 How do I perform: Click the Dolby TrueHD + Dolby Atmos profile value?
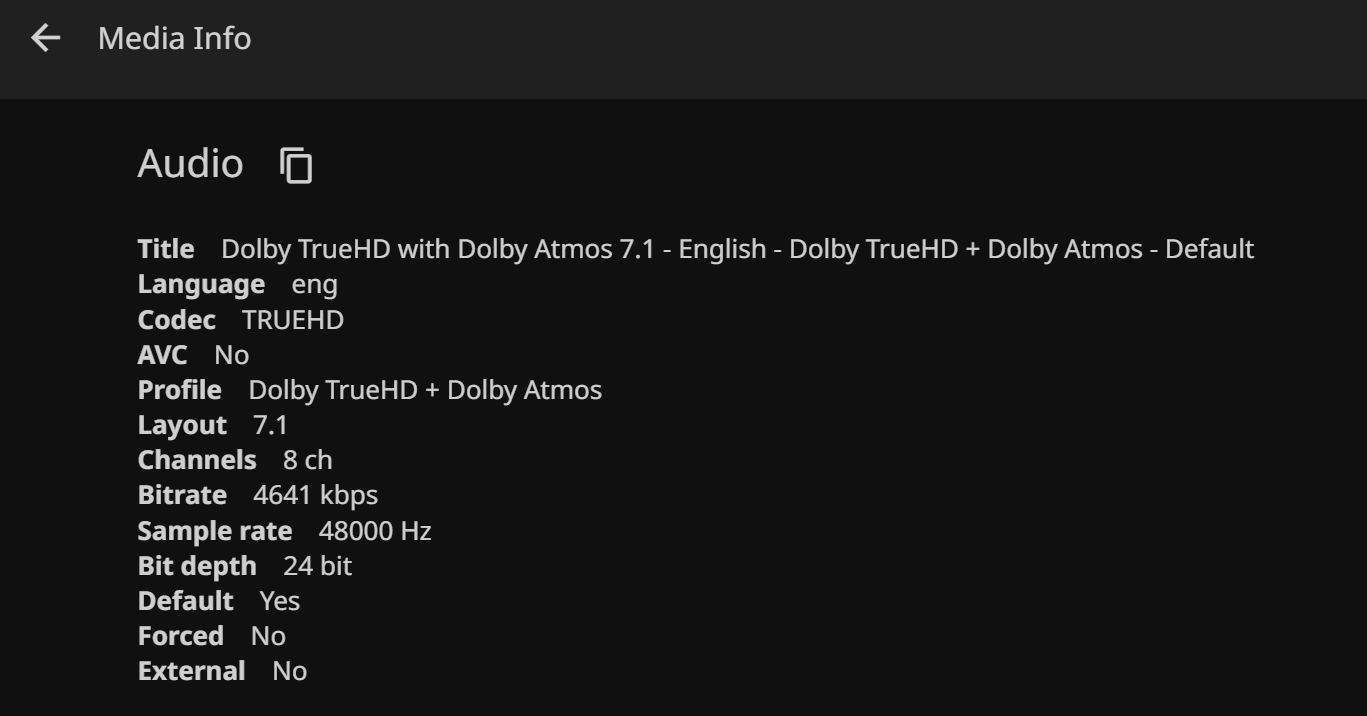tap(425, 389)
